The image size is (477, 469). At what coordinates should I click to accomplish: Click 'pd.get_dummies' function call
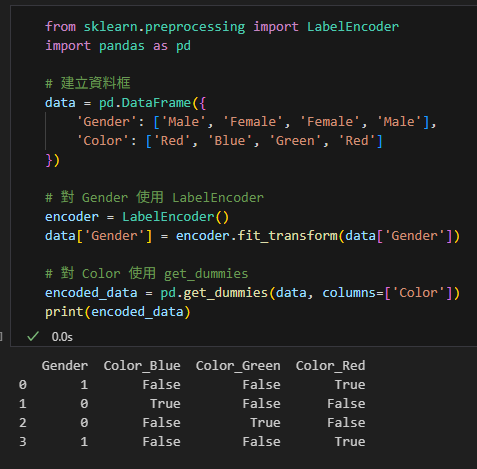click(x=214, y=293)
